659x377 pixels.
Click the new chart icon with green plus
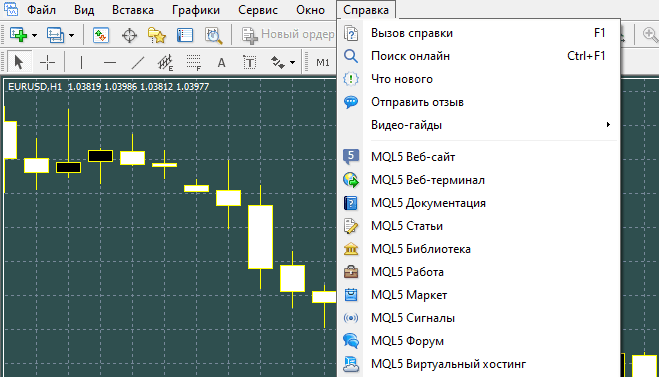pyautogui.click(x=18, y=35)
